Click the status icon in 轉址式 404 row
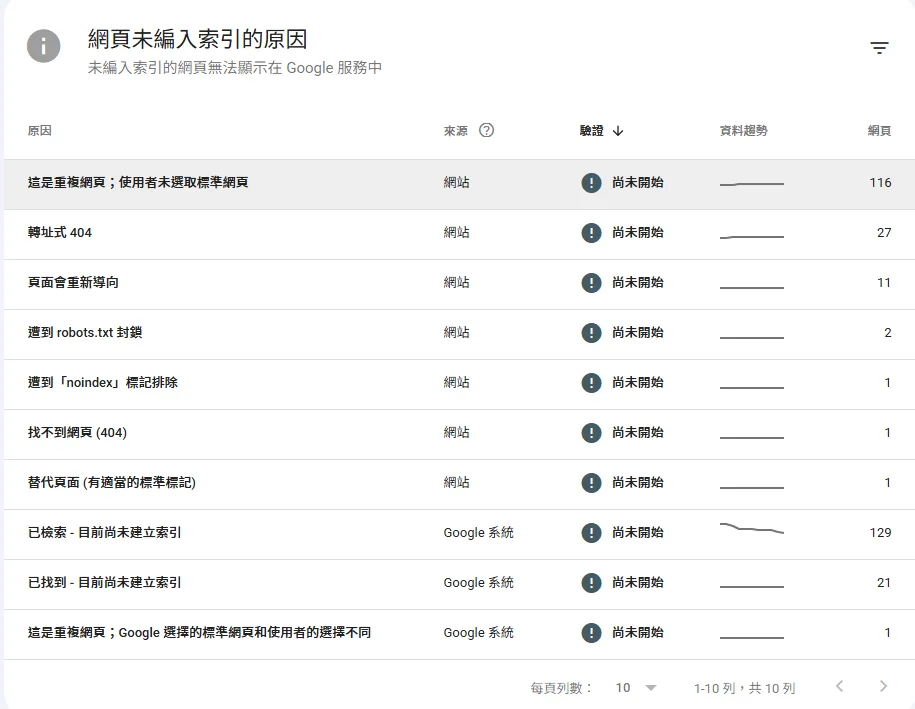 click(x=591, y=233)
